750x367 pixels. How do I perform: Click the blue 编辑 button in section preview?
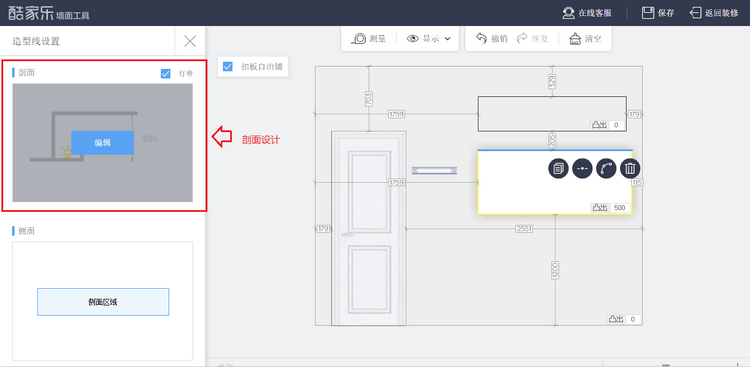pyautogui.click(x=102, y=143)
